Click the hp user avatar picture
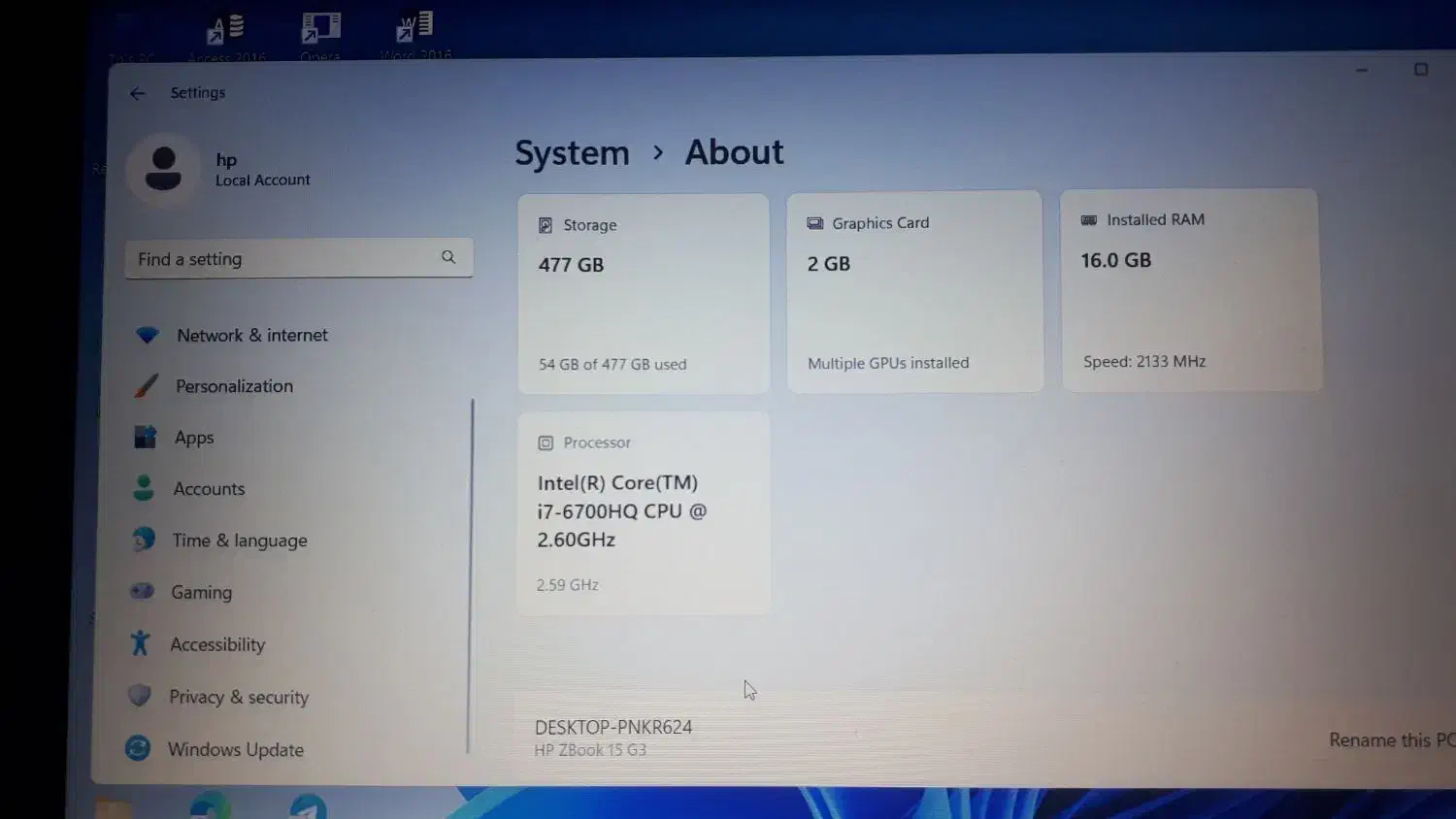Screen dimensions: 1456x819 click(163, 169)
